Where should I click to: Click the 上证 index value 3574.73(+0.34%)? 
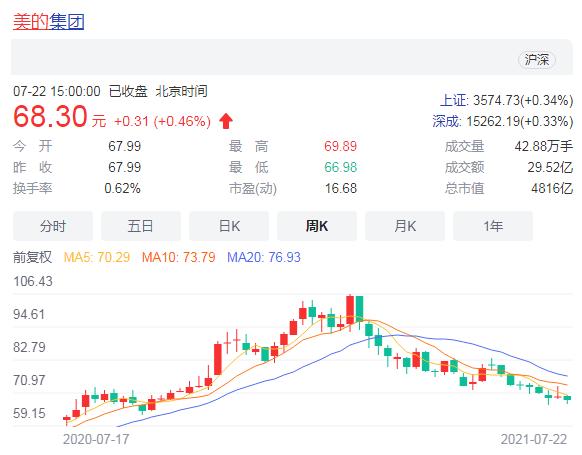(523, 100)
